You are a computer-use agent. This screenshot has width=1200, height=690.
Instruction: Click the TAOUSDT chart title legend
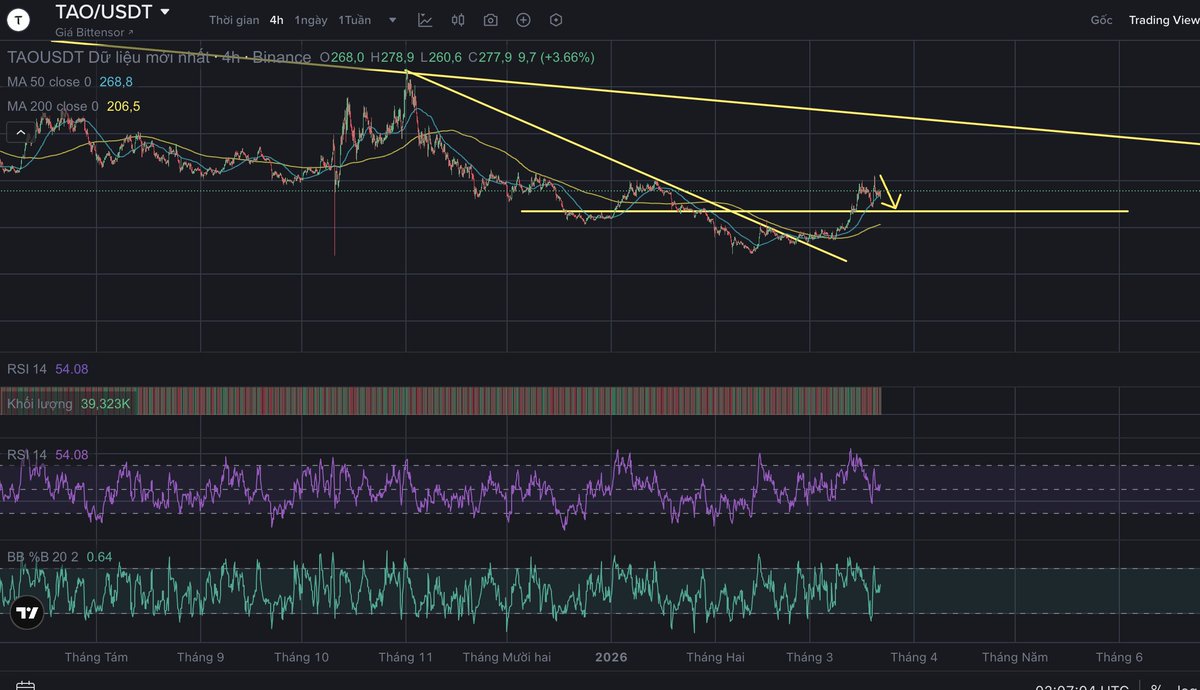[158, 58]
